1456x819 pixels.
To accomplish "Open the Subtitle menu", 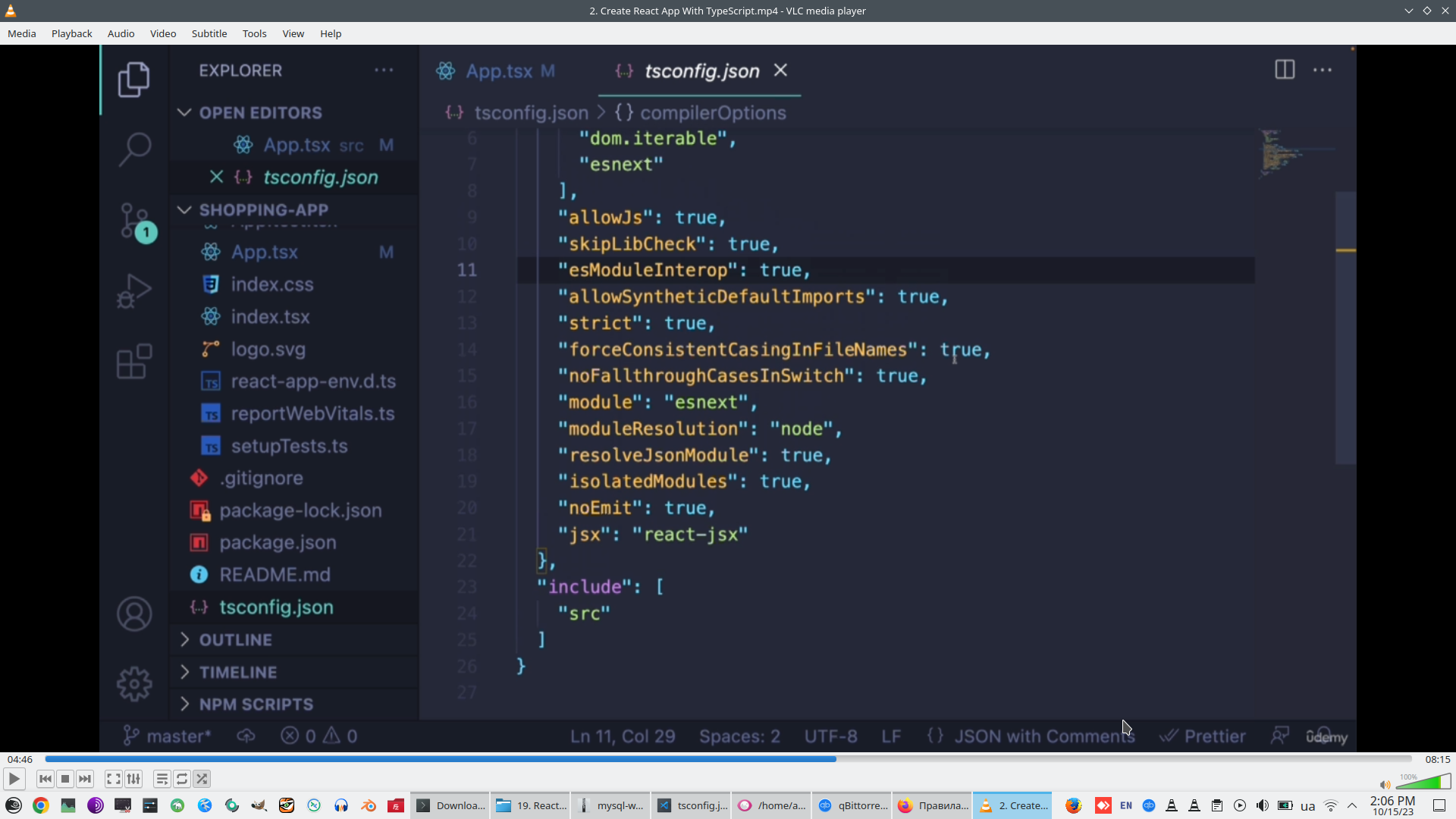I will point(209,33).
